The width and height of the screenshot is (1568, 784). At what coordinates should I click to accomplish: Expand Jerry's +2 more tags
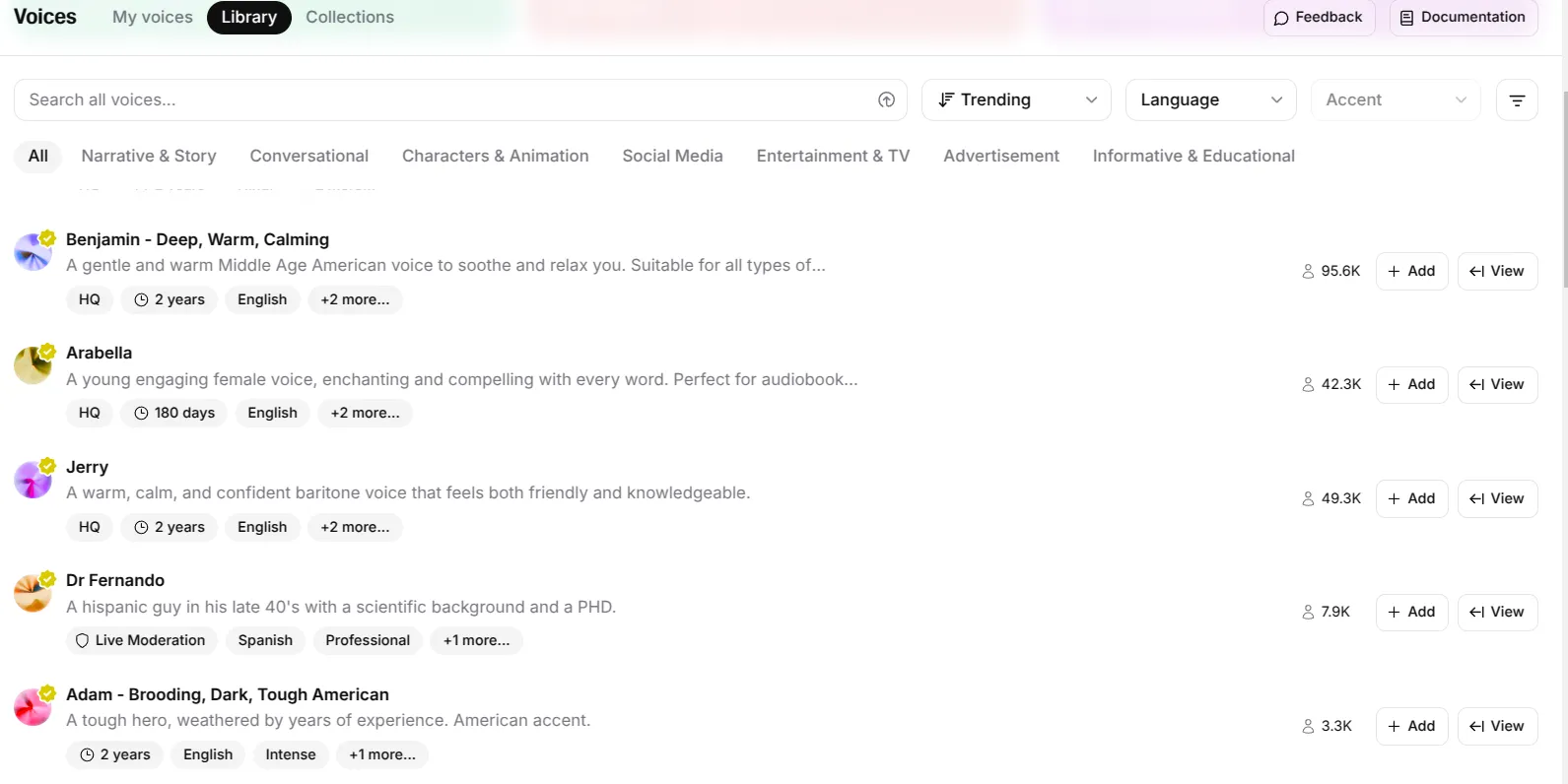point(355,527)
